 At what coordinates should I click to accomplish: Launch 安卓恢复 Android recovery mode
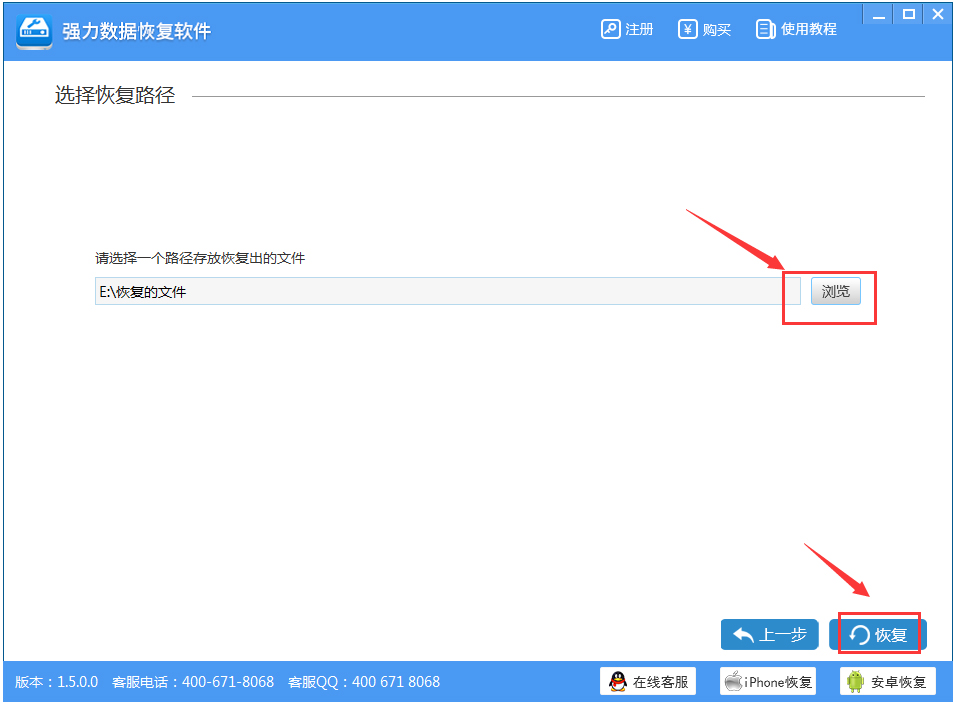point(886,681)
